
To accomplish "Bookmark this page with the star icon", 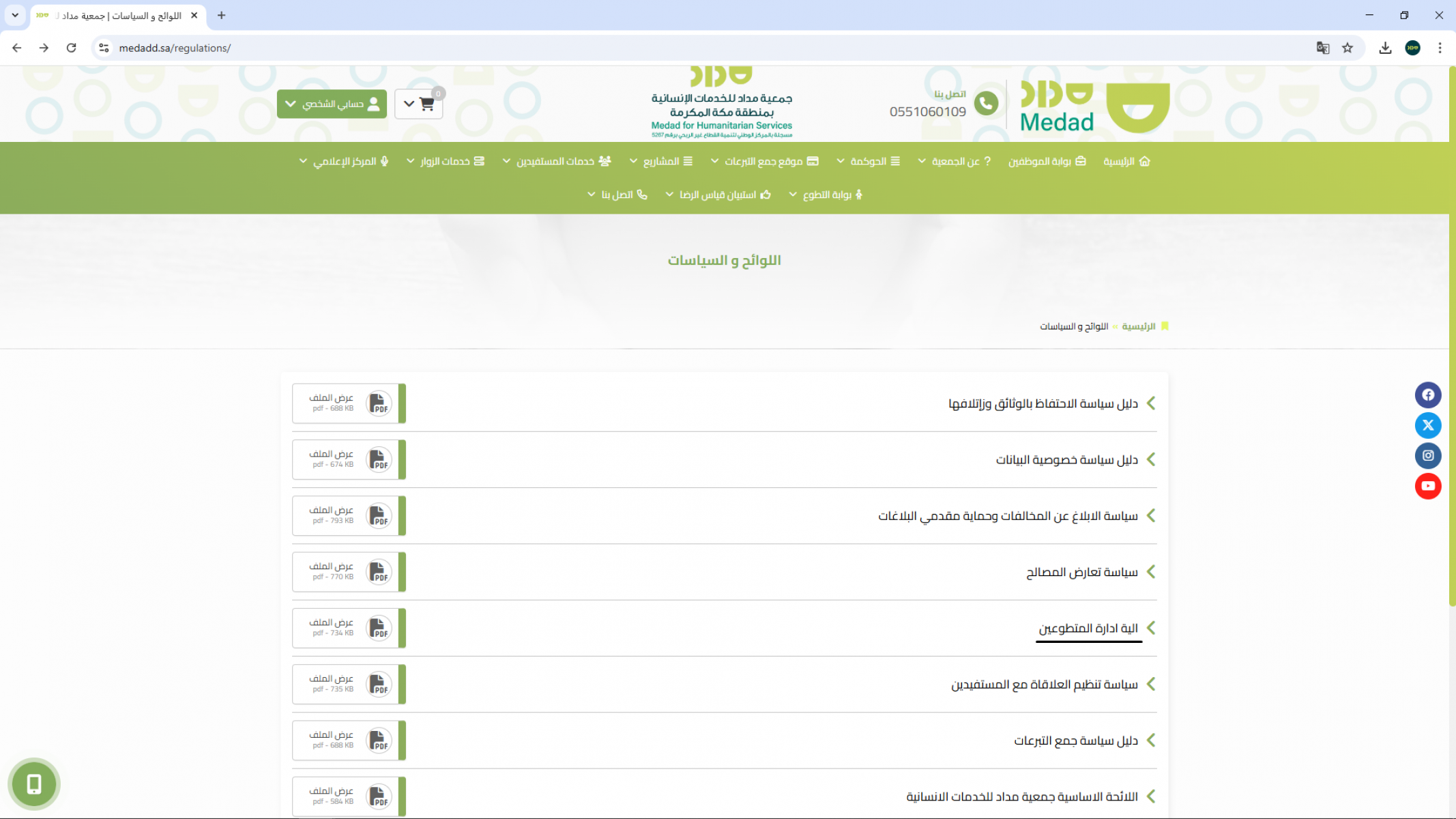I will click(1347, 48).
